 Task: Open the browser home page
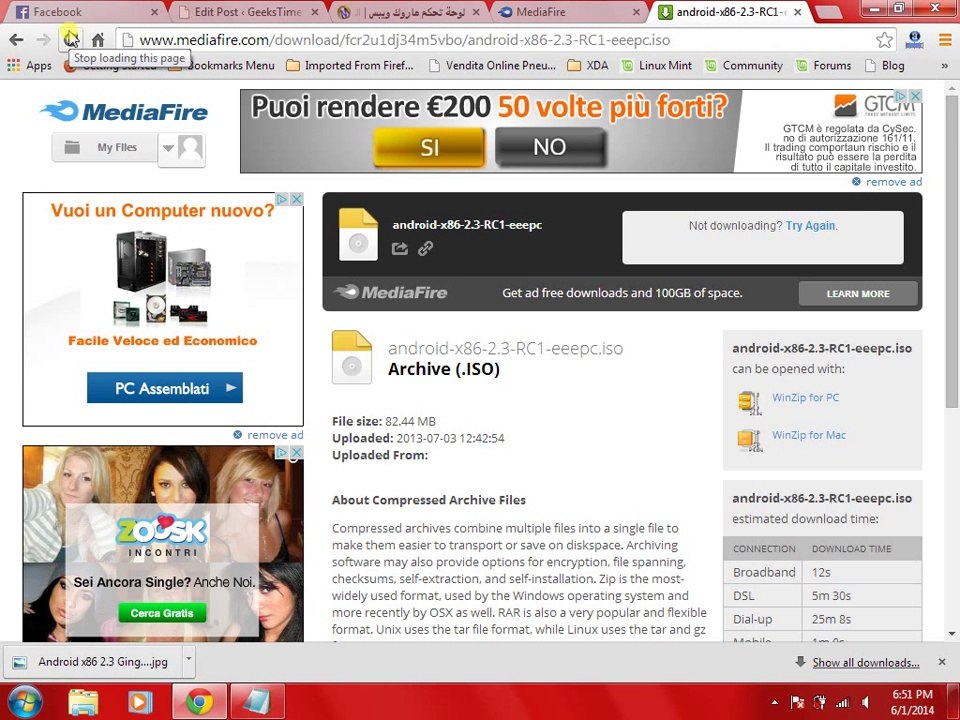98,40
